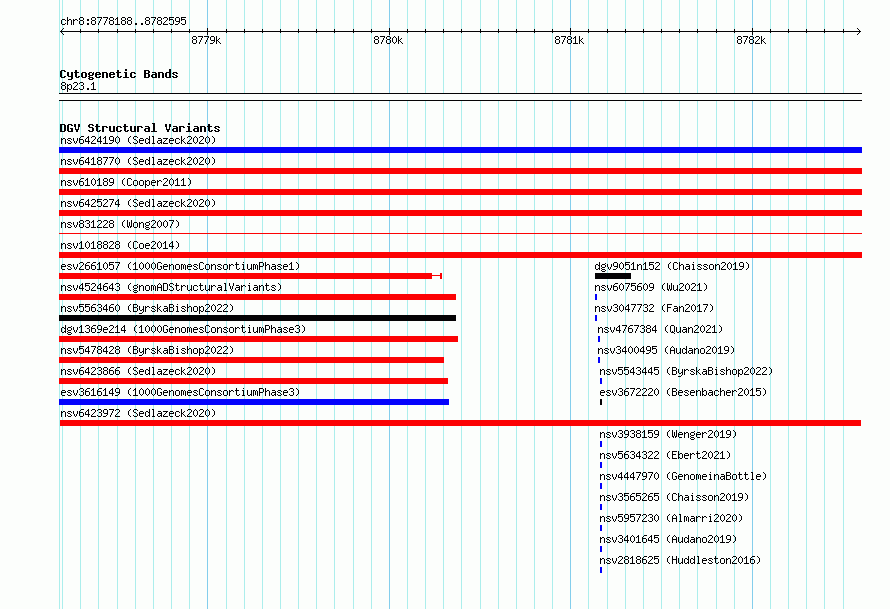This screenshot has height=609, width=890.
Task: Click the 8779k ruler label
Action: point(206,40)
